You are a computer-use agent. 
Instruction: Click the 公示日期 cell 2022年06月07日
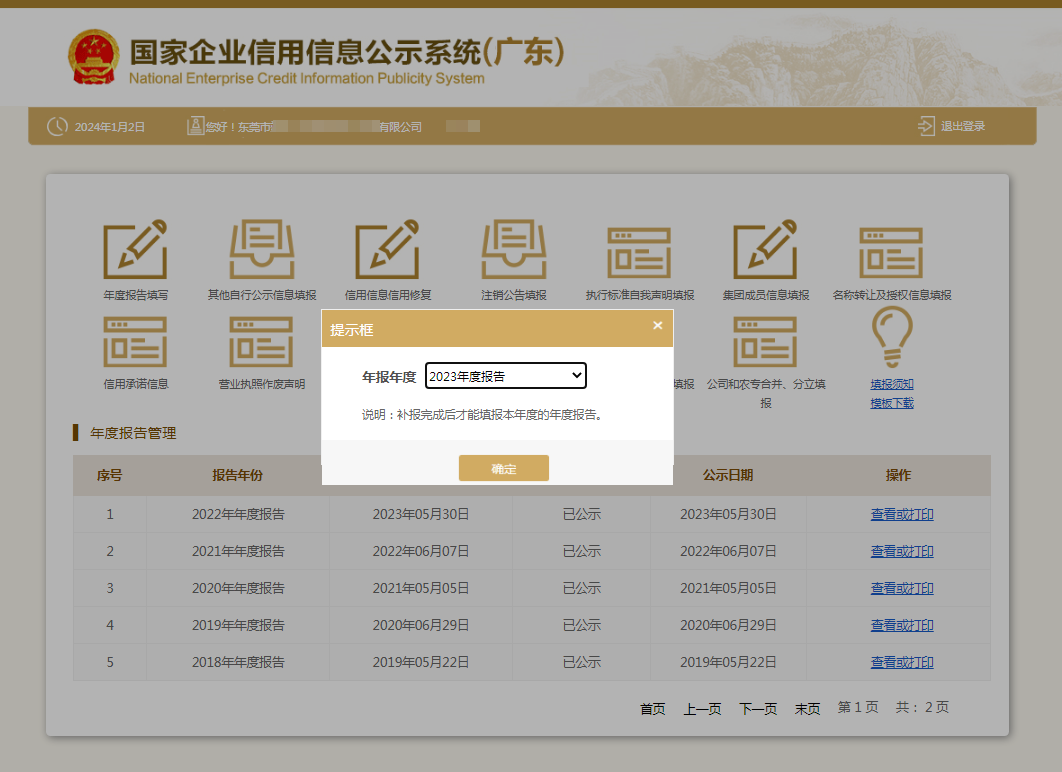[728, 551]
